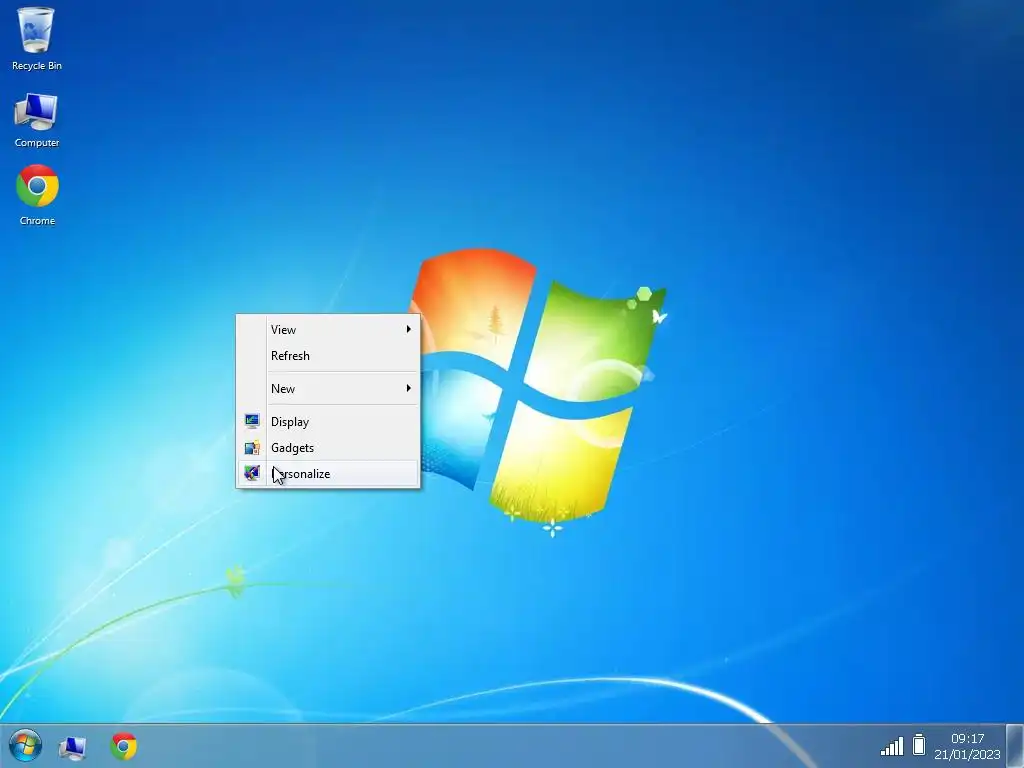Open the View submenu
1024x768 pixels.
click(328, 330)
